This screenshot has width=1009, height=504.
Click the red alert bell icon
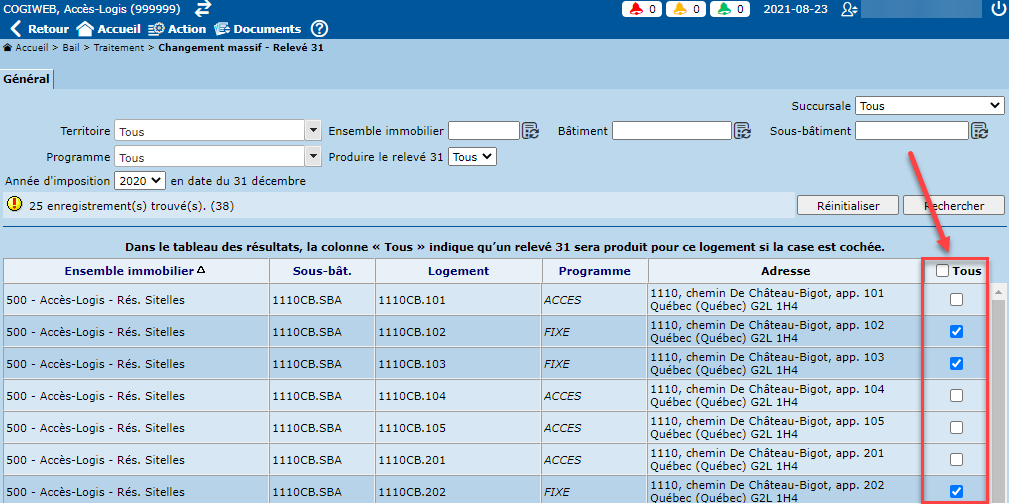[636, 9]
